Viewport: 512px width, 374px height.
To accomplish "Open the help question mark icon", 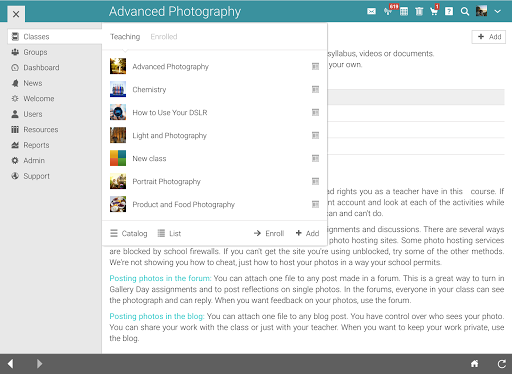I will pos(449,12).
